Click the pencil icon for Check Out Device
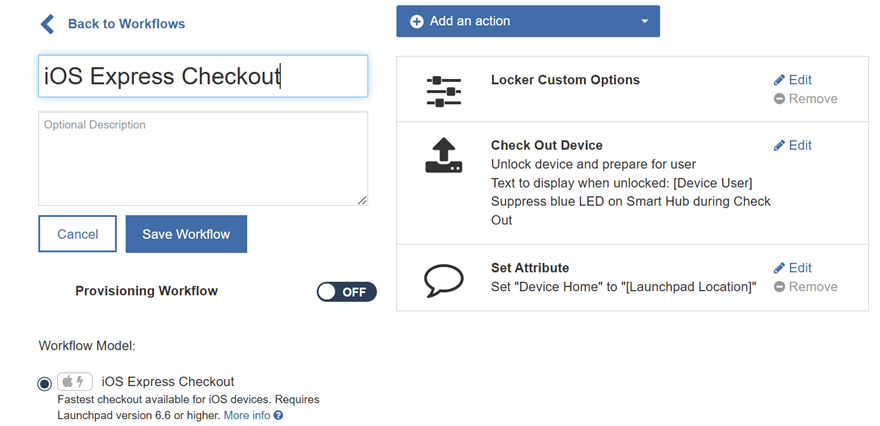Viewport: 880px width, 426px height. click(x=779, y=146)
